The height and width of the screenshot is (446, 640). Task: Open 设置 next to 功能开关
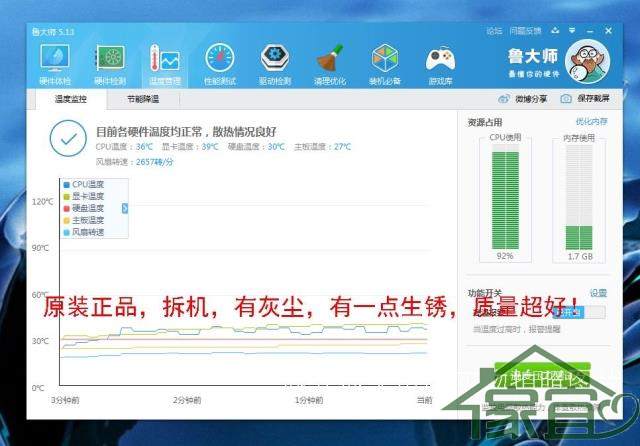pos(598,293)
